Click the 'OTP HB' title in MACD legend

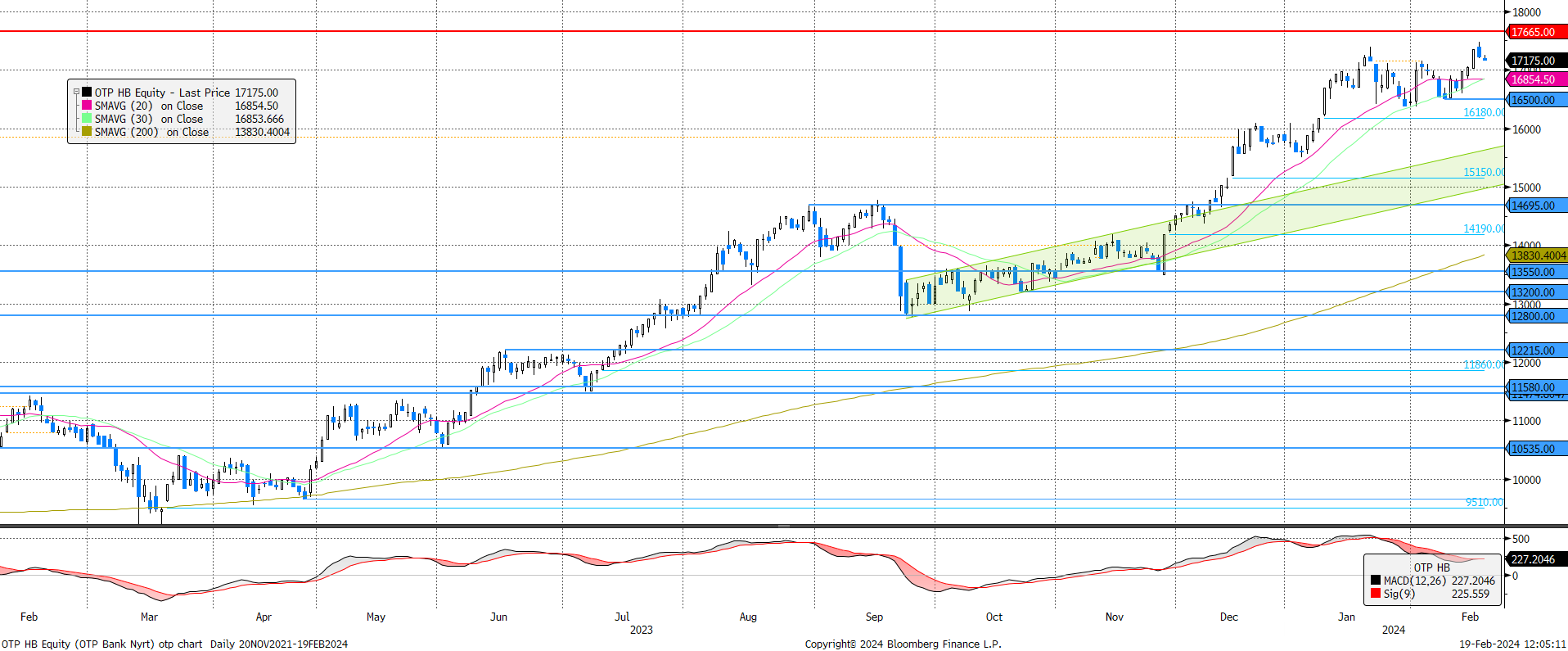coord(1431,567)
